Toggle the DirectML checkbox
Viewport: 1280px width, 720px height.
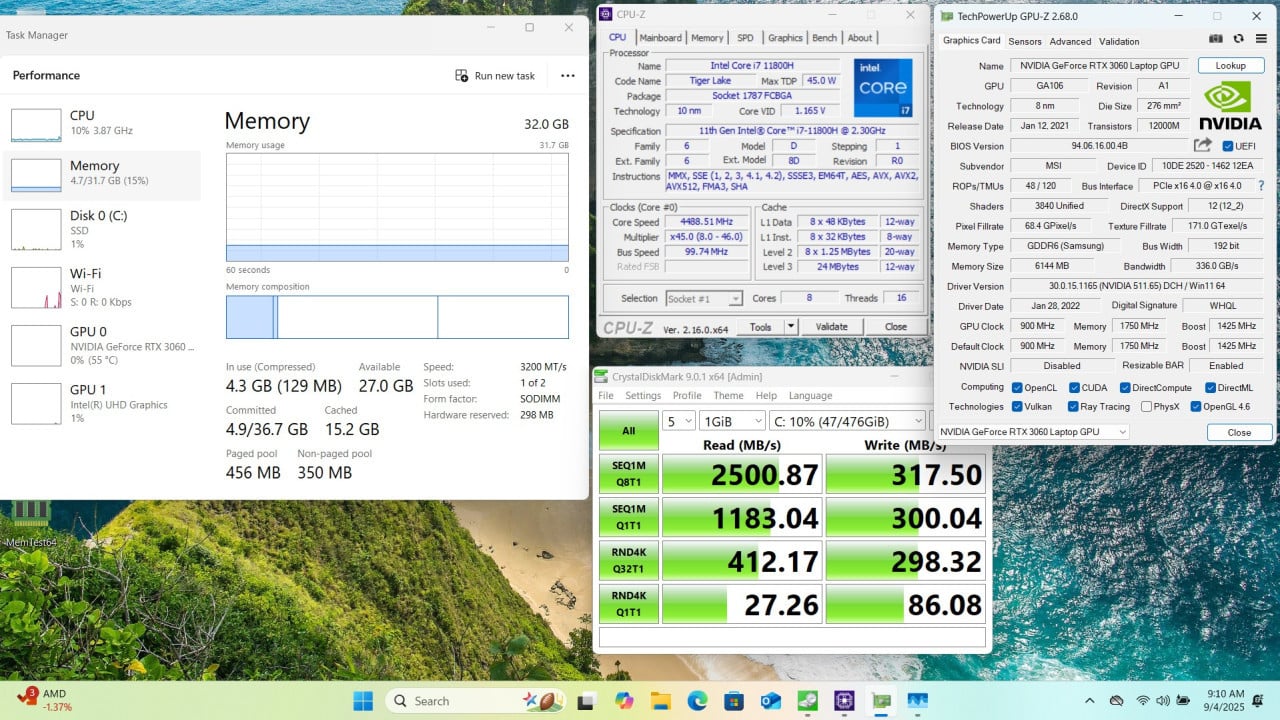pos(1210,388)
